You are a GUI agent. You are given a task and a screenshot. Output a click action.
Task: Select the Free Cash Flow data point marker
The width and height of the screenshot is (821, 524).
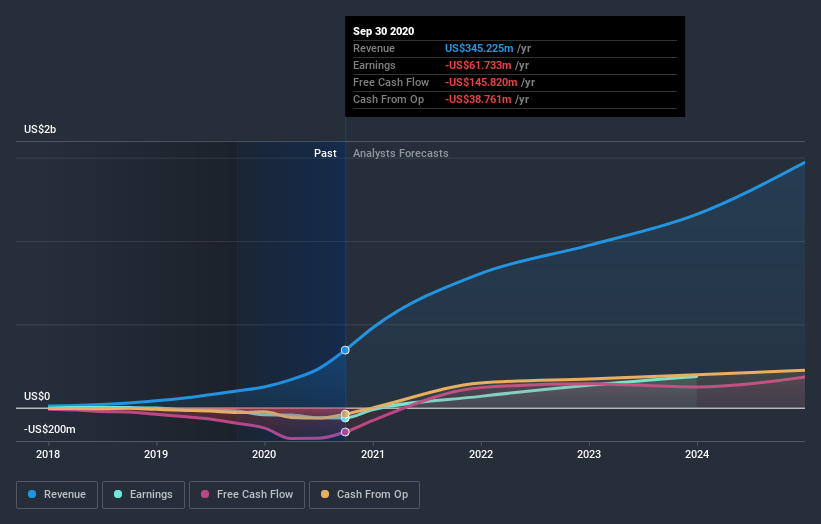[345, 432]
